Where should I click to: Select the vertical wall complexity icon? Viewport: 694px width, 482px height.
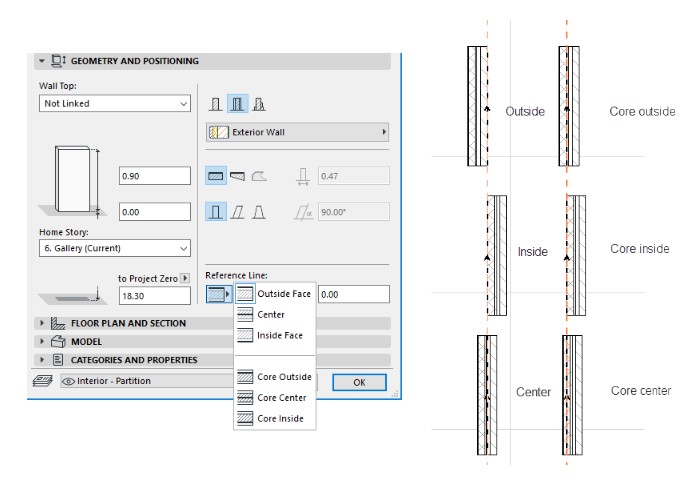215,211
